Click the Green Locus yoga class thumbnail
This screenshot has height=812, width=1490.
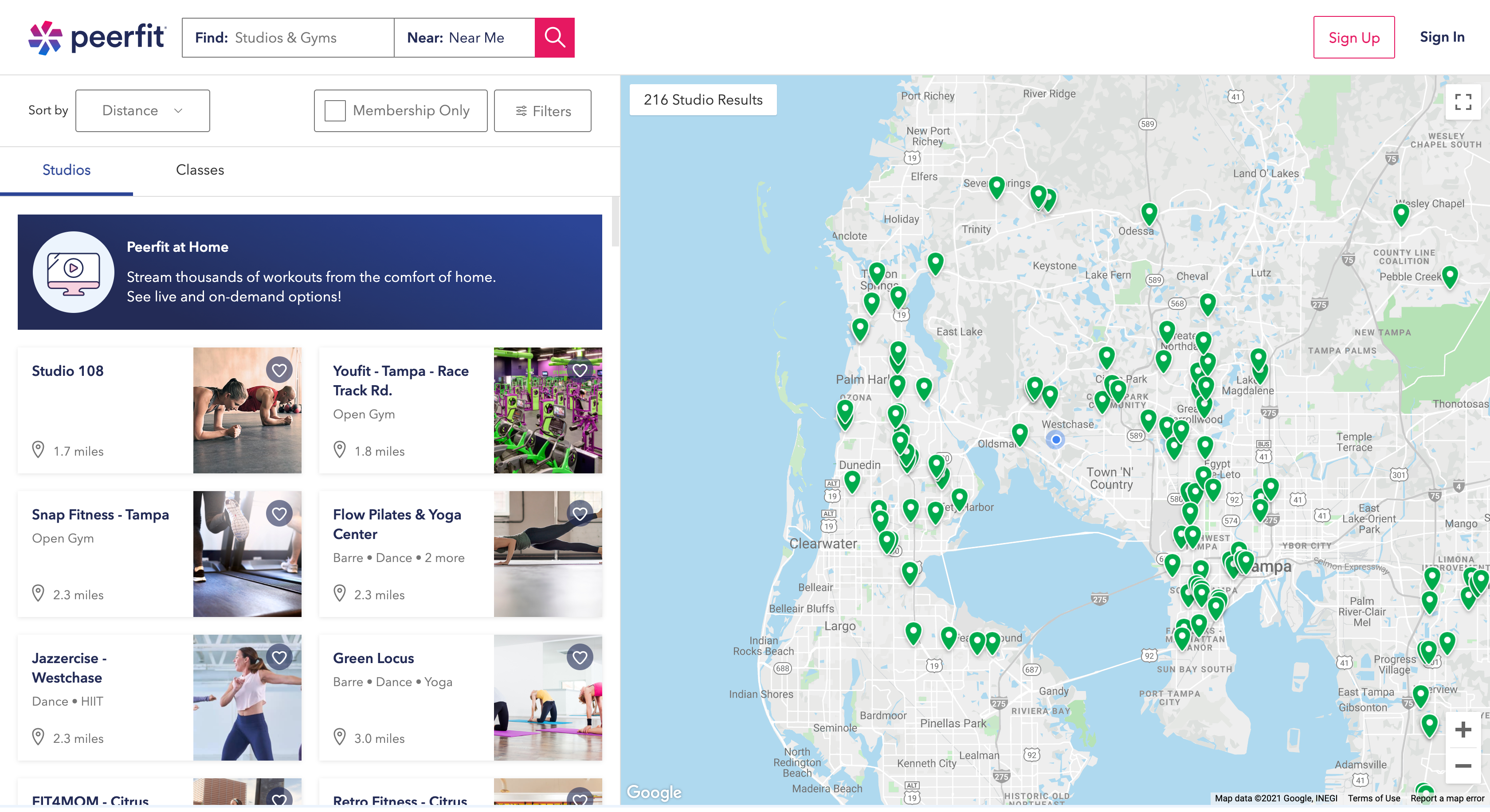(x=548, y=698)
